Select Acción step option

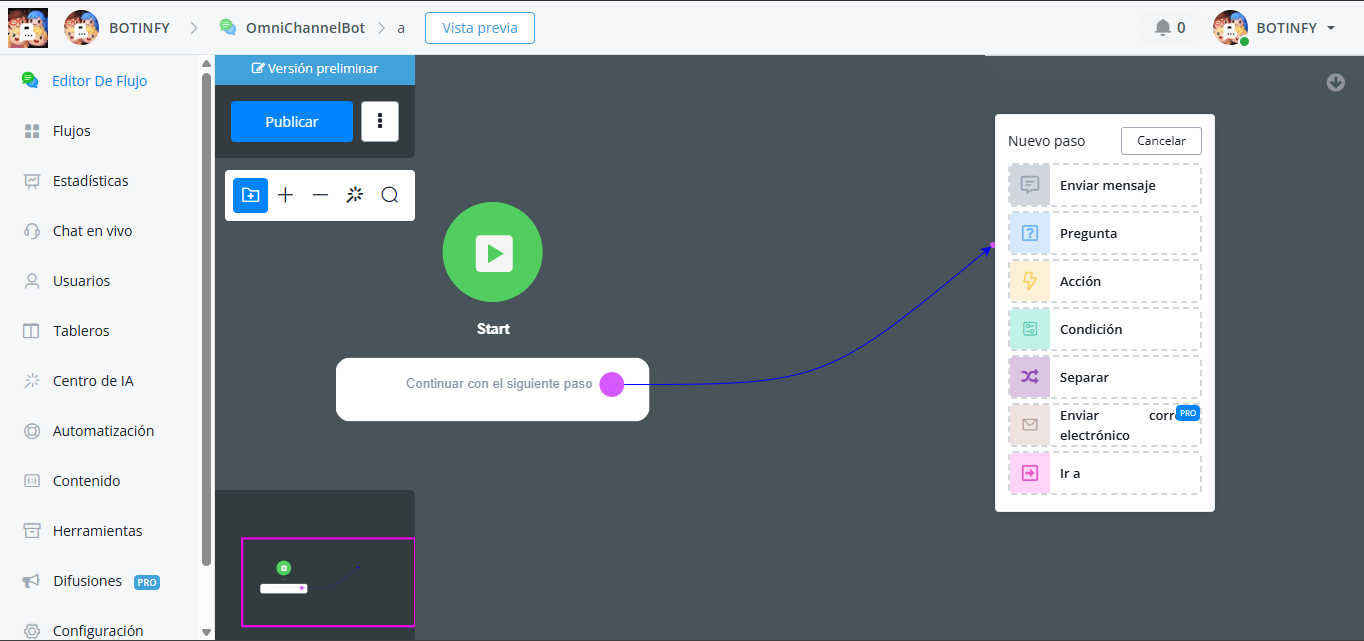tap(1105, 281)
